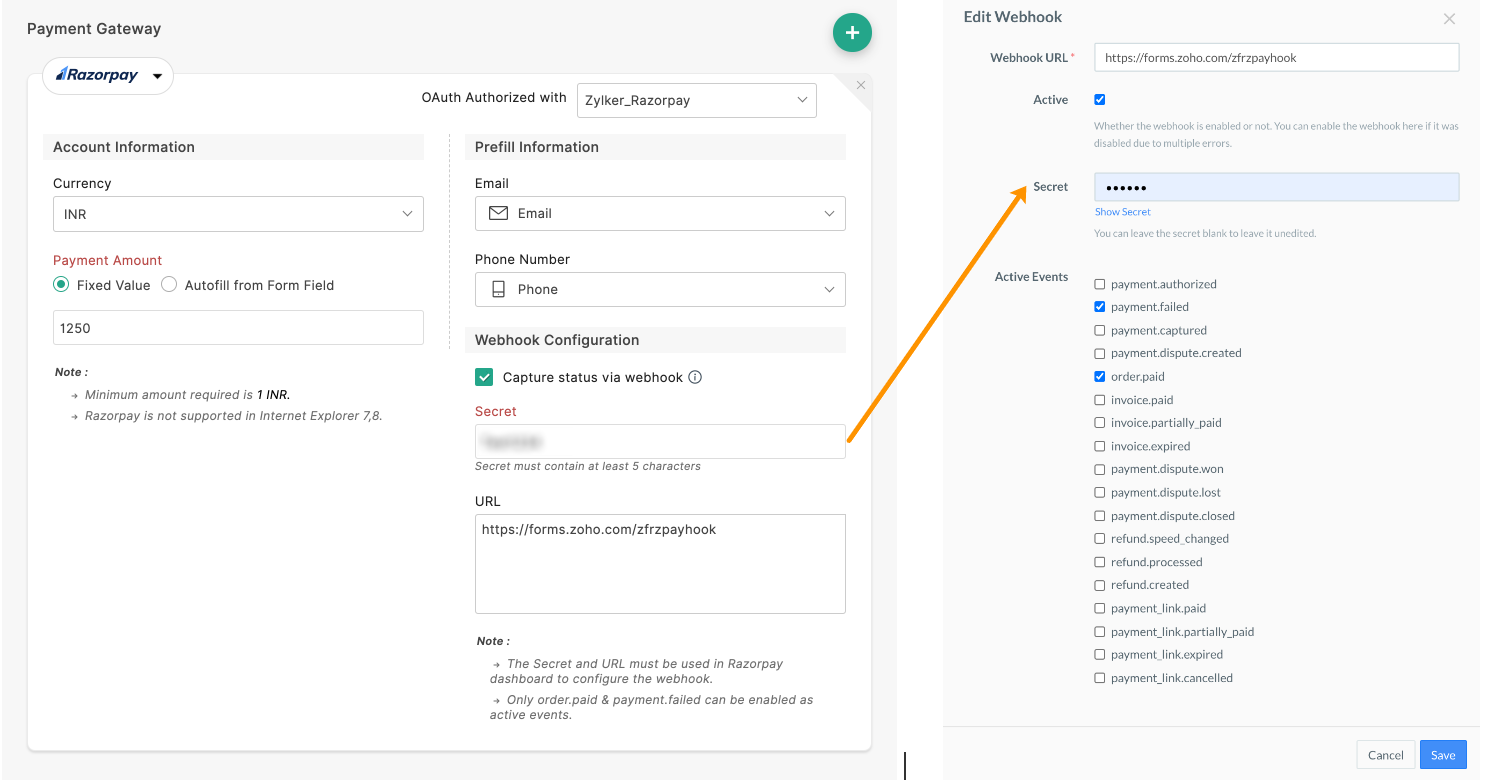Viewport: 1486px width, 780px height.
Task: Enable the payment.authorized event
Action: (1100, 284)
